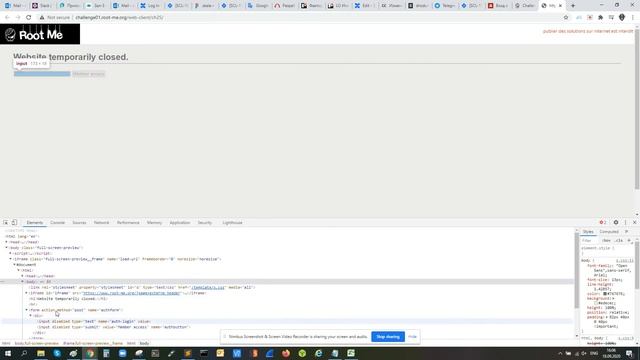Expand the script node

pyautogui.click(x=11, y=253)
